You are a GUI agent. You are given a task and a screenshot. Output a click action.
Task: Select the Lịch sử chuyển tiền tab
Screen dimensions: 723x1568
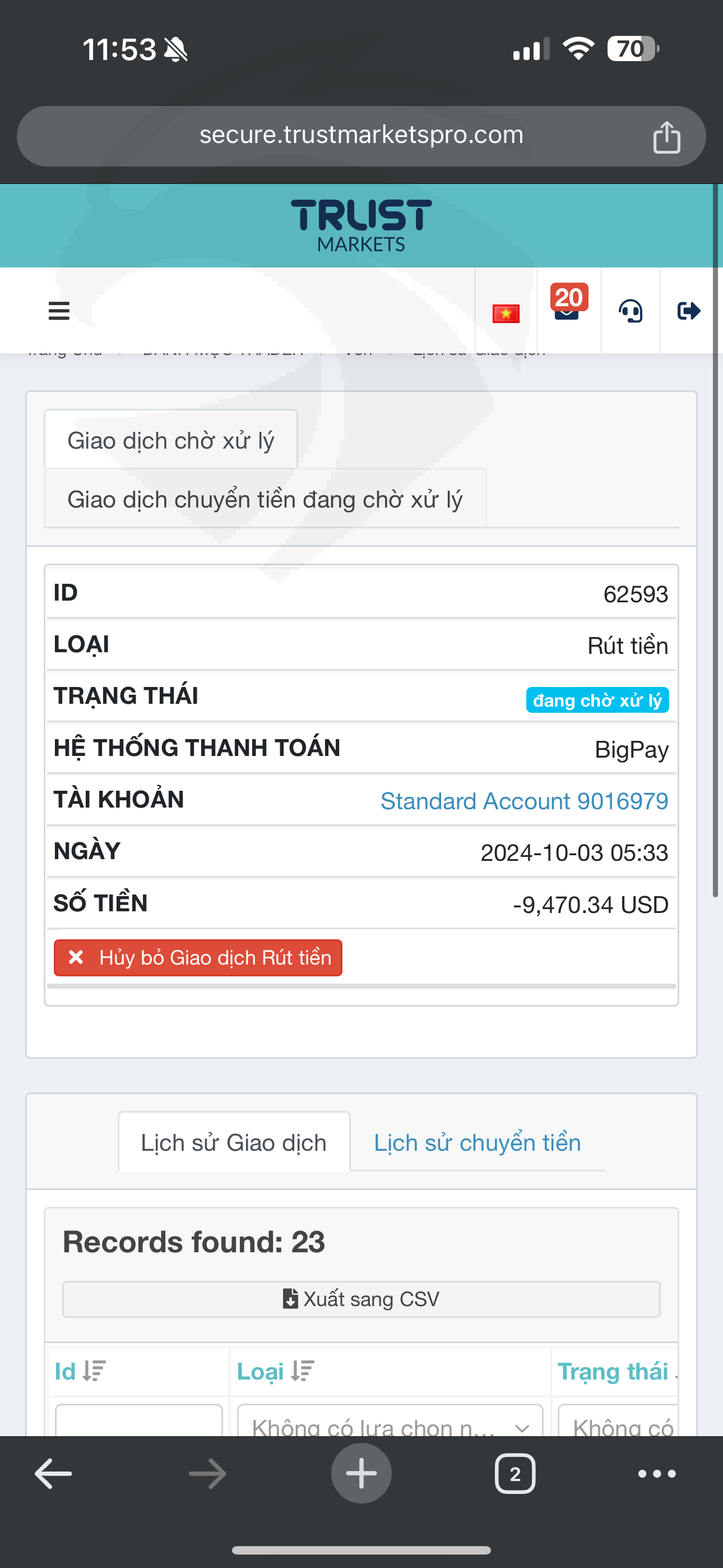tap(477, 1142)
